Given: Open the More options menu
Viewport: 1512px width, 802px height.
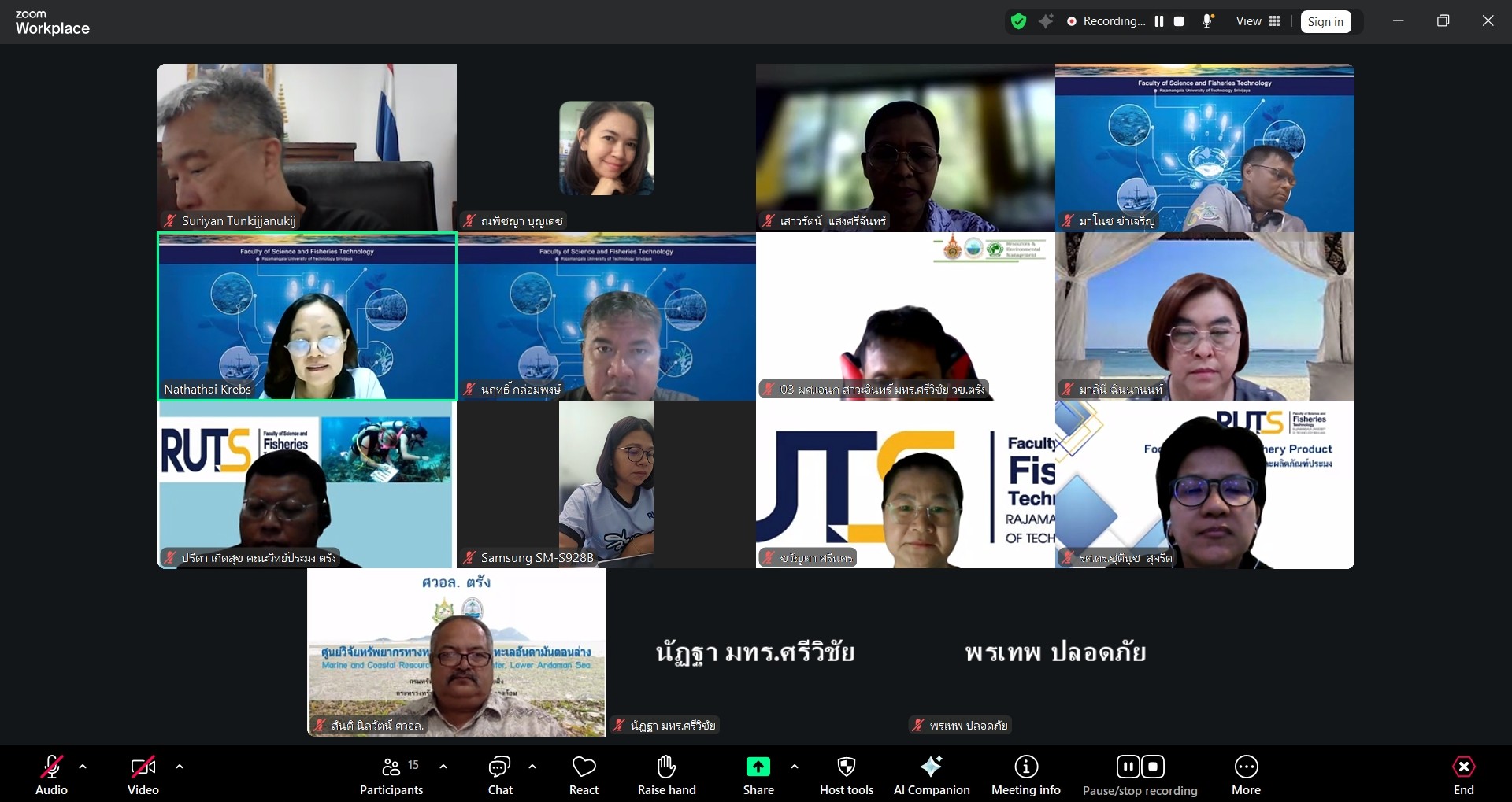Looking at the screenshot, I should [1246, 775].
